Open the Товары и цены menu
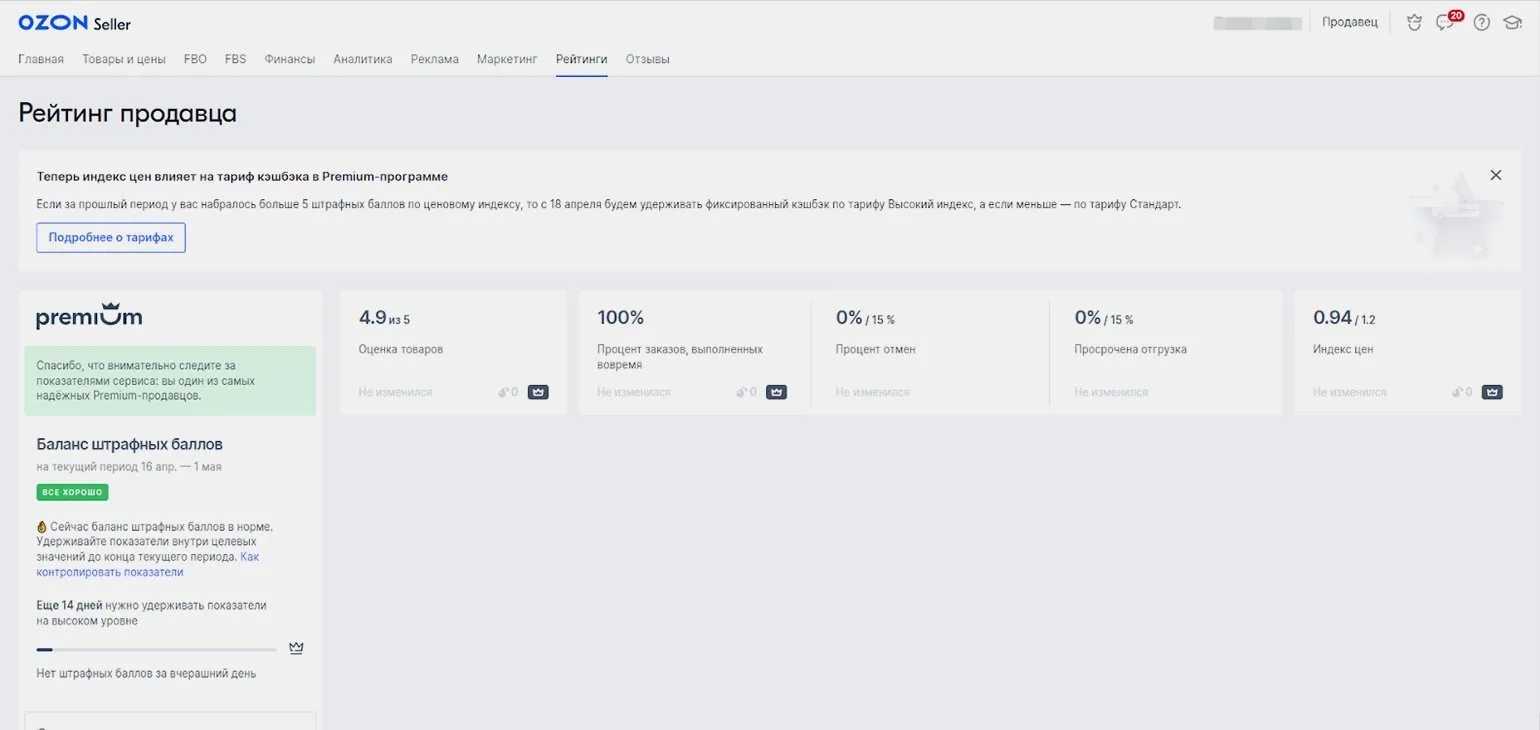Image resolution: width=1540 pixels, height=730 pixels. tap(124, 59)
